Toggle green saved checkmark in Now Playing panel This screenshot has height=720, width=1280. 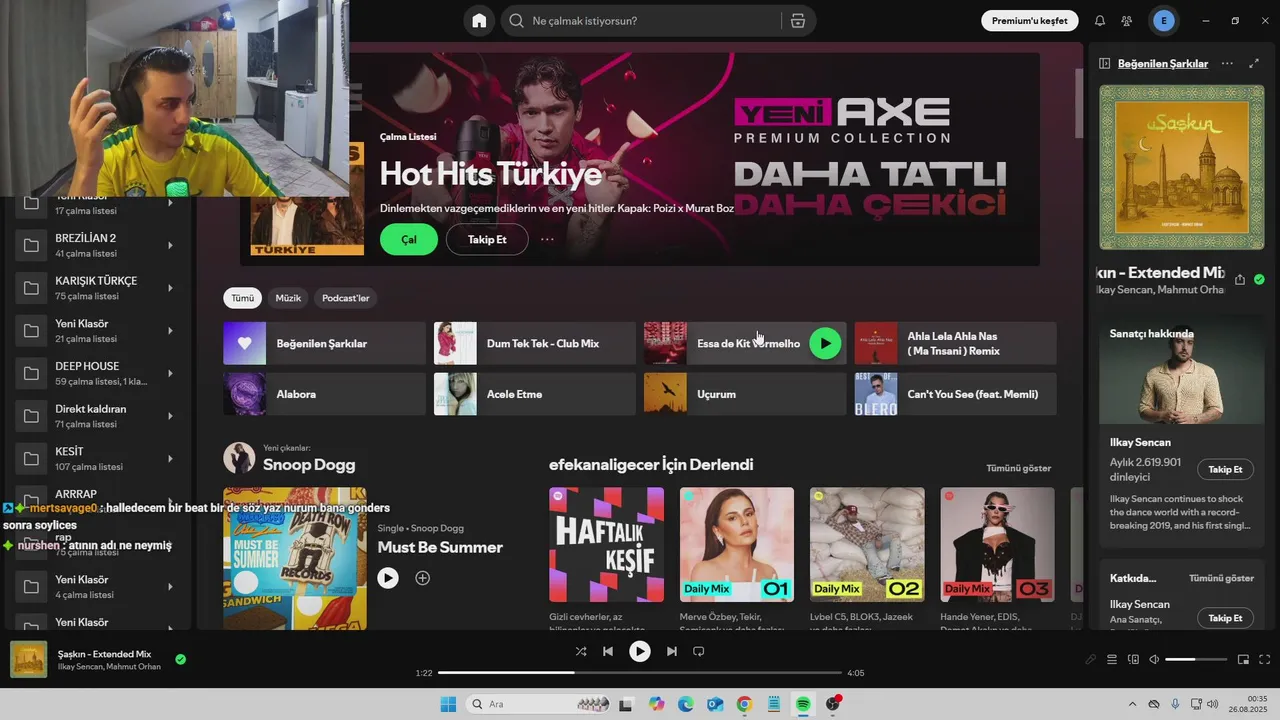click(1259, 280)
